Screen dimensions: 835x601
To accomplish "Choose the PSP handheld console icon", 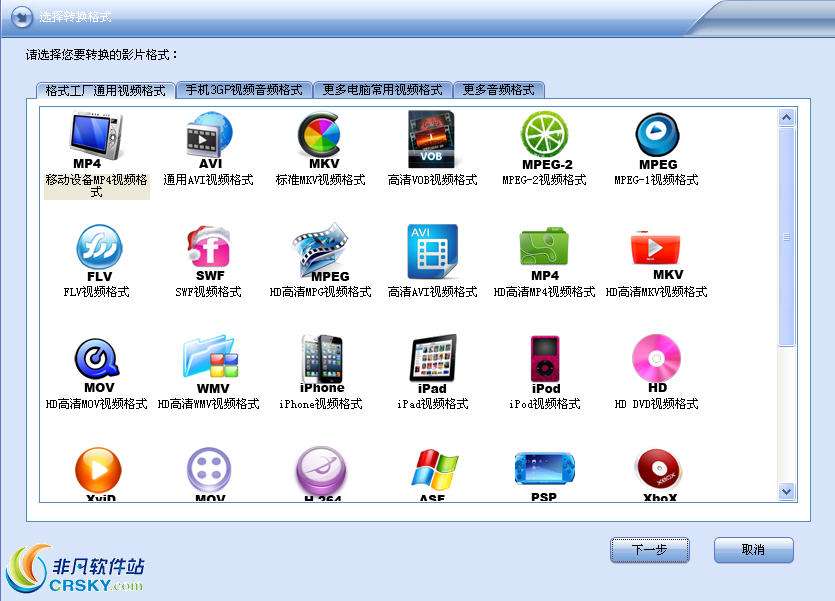I will 544,476.
